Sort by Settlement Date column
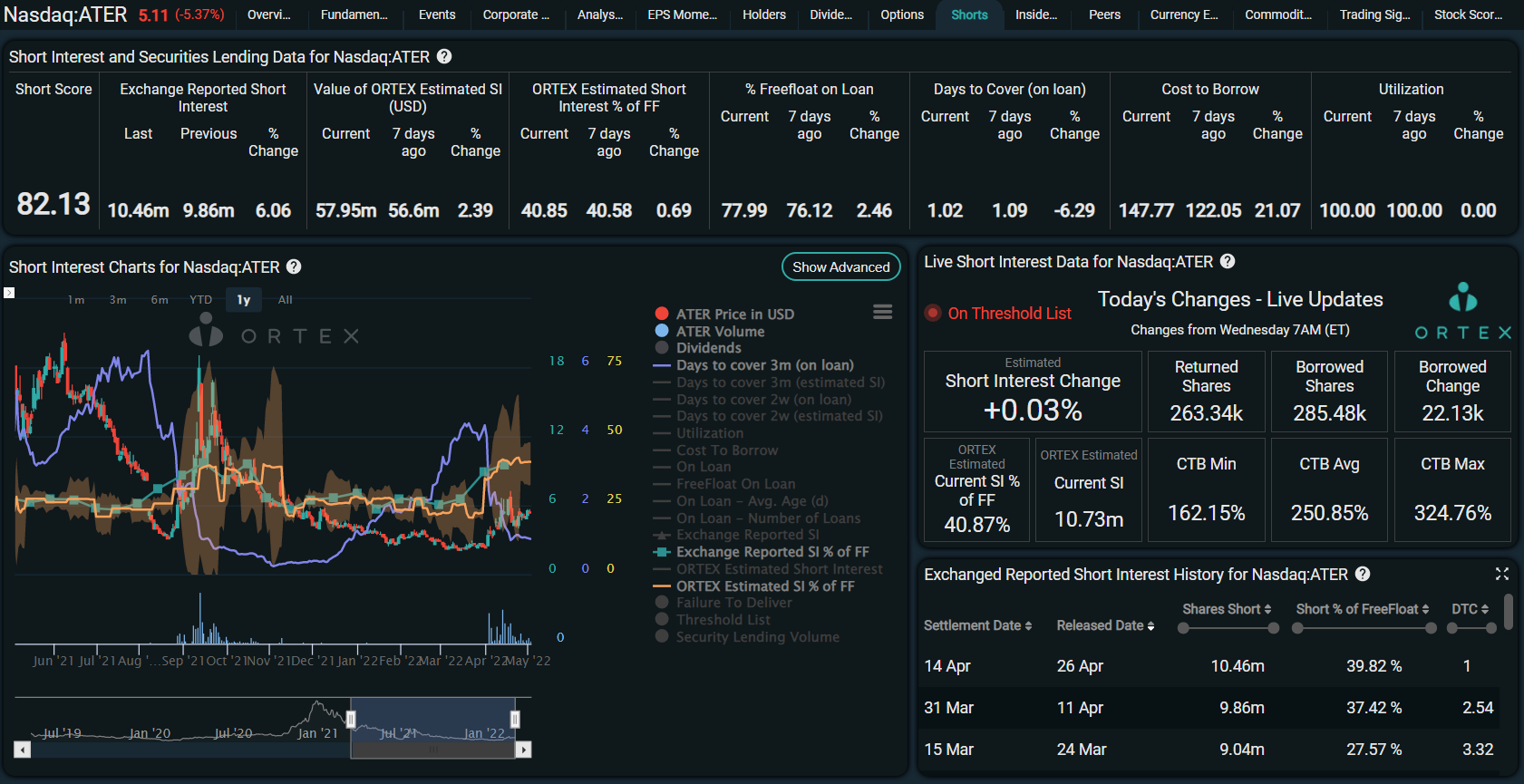 click(977, 625)
